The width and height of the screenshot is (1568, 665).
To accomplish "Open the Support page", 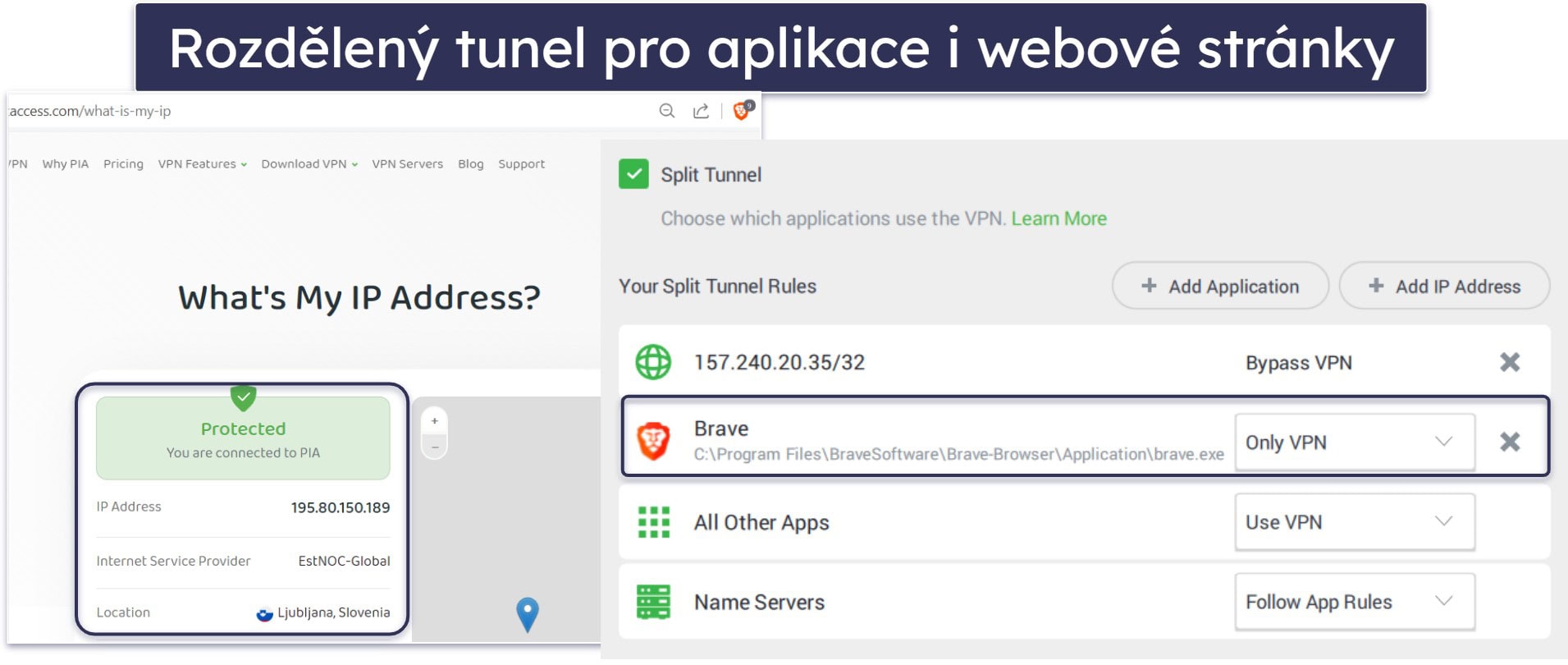I will (521, 164).
